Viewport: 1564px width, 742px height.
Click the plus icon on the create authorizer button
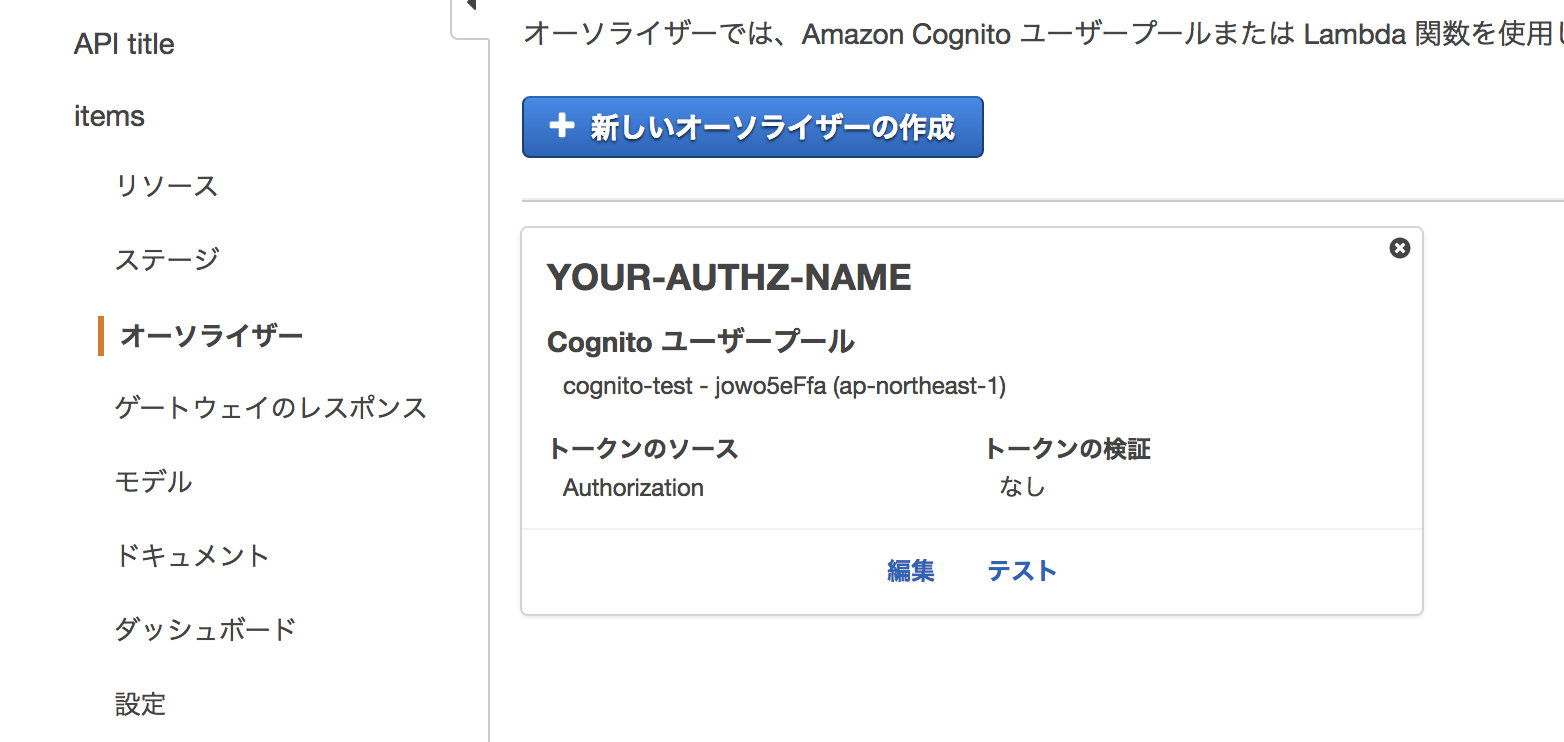tap(563, 126)
